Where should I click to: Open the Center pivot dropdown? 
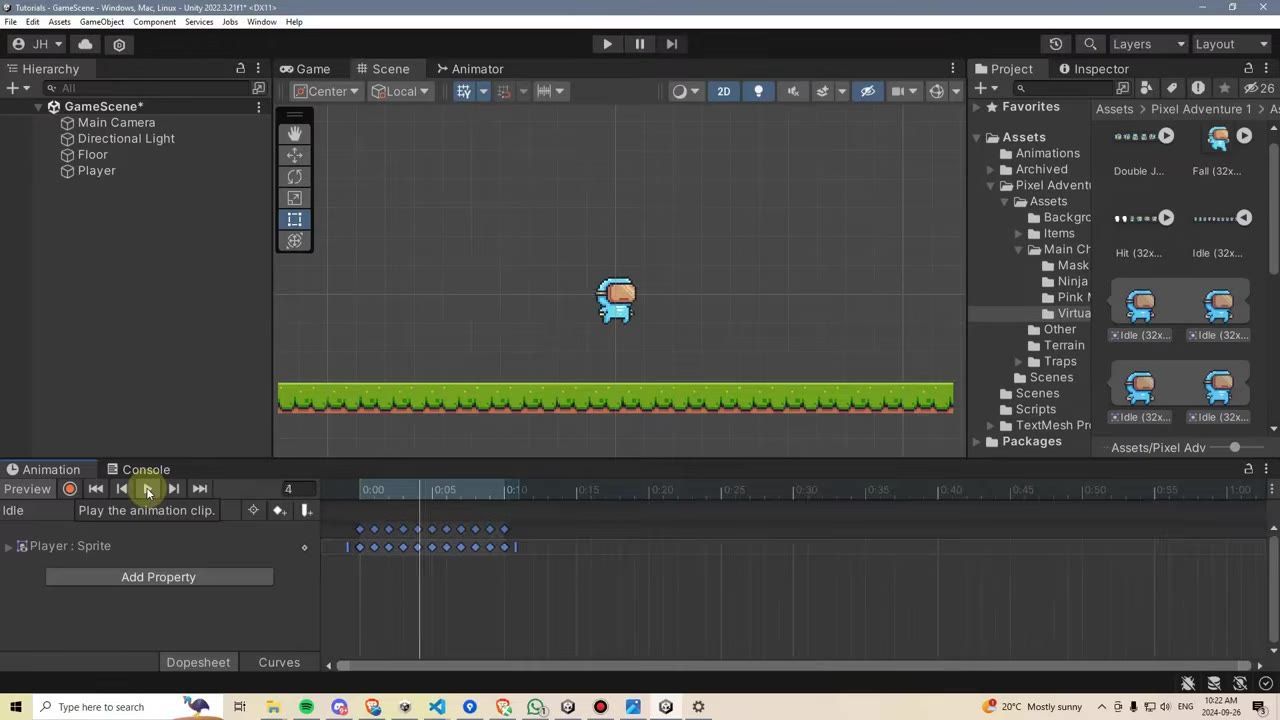326,91
